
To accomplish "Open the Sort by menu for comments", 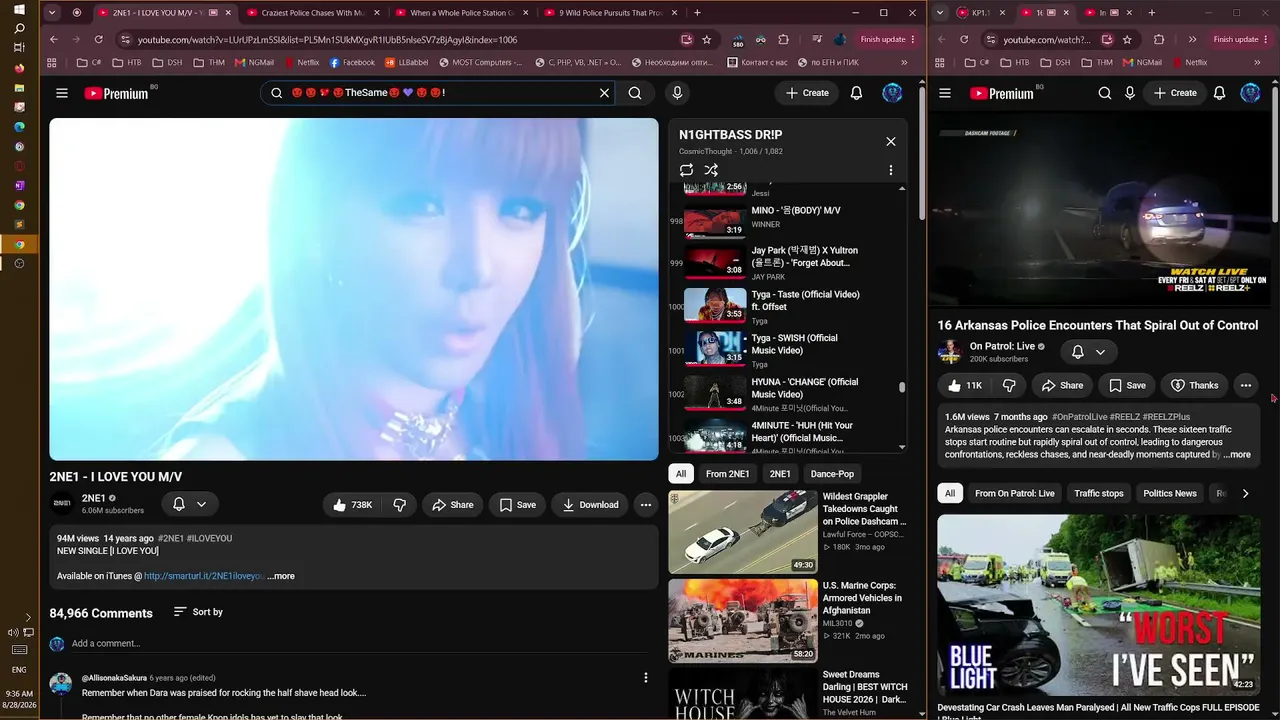I will point(198,612).
